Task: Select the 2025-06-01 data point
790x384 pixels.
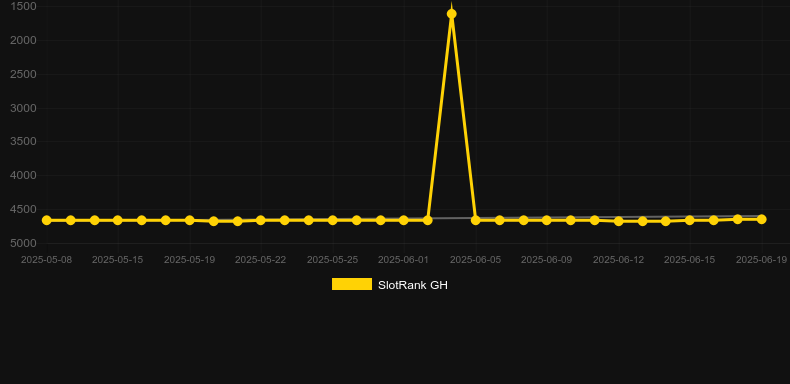Action: tap(404, 220)
